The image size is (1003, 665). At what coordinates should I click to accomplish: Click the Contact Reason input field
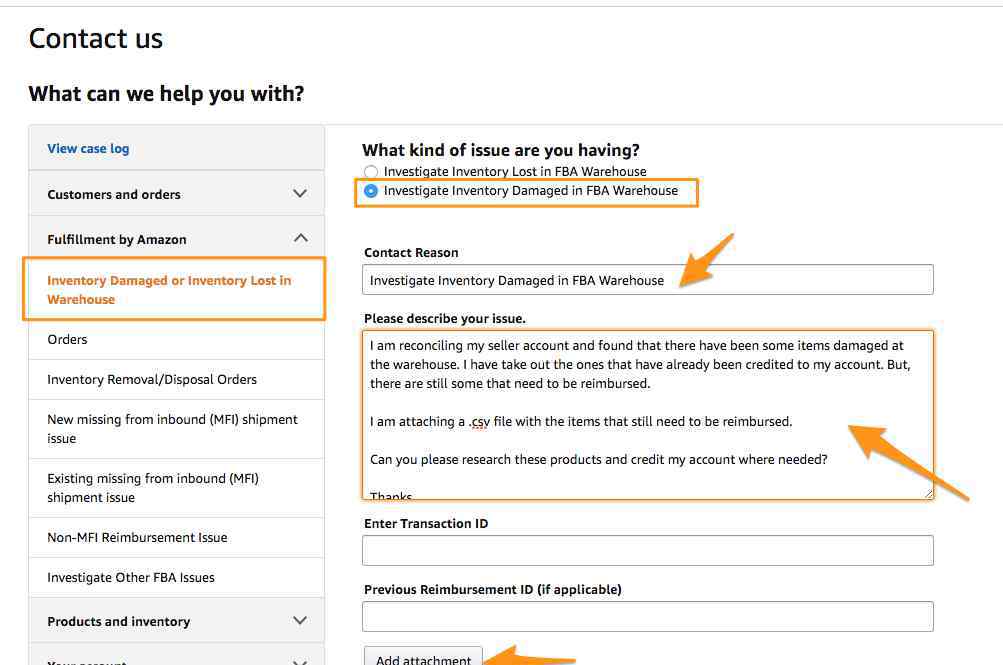coord(647,279)
